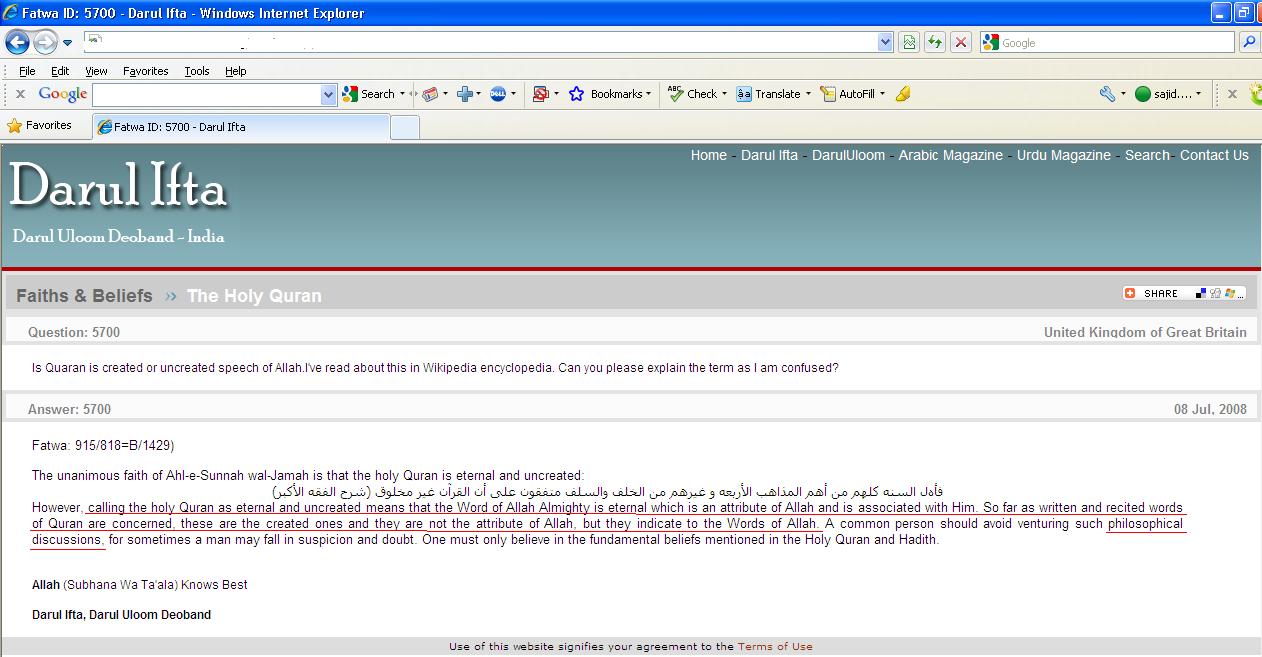This screenshot has height=657, width=1262.
Task: Click the '08 Jul, 2008' date text
Action: pos(1210,409)
